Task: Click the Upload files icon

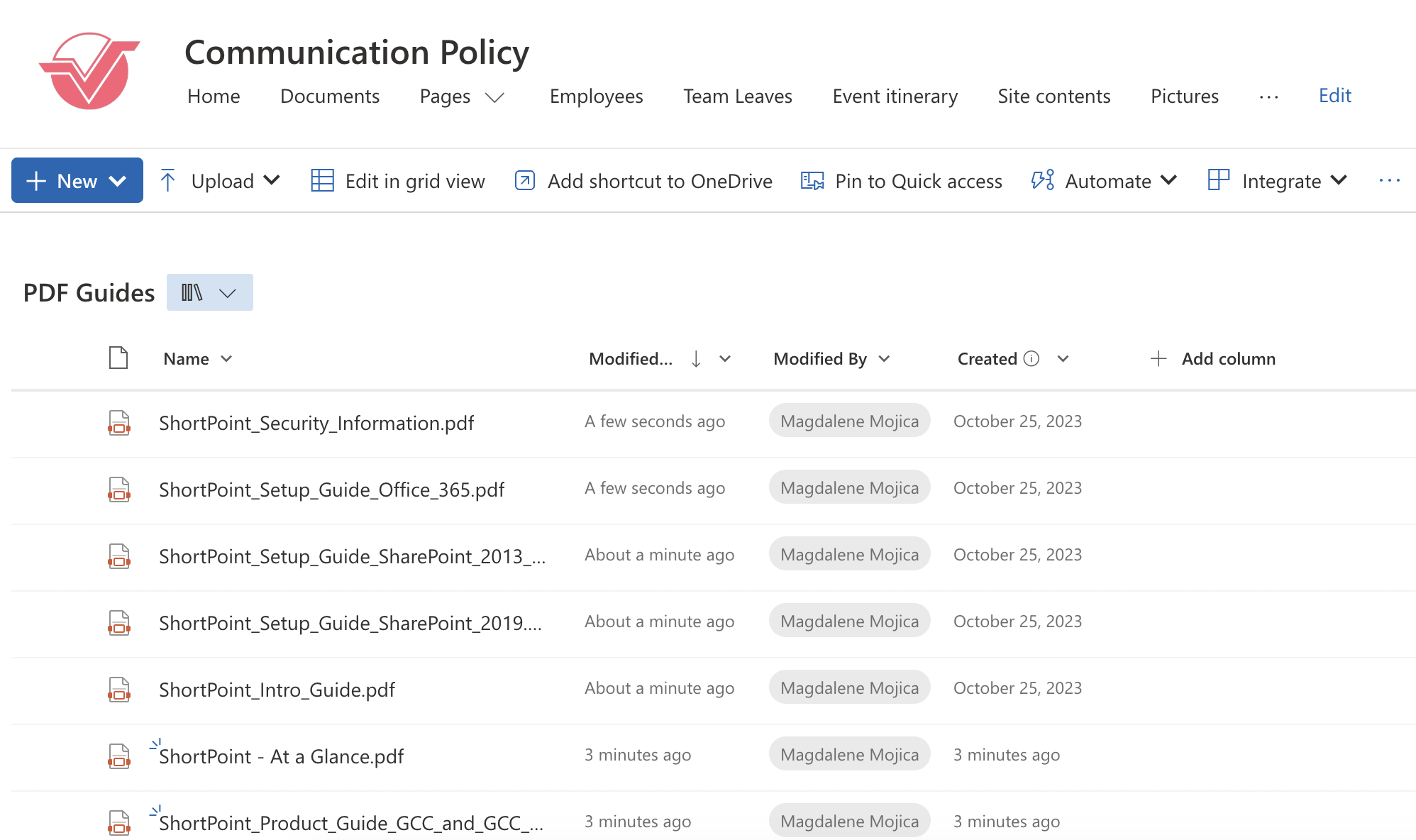Action: click(x=168, y=181)
